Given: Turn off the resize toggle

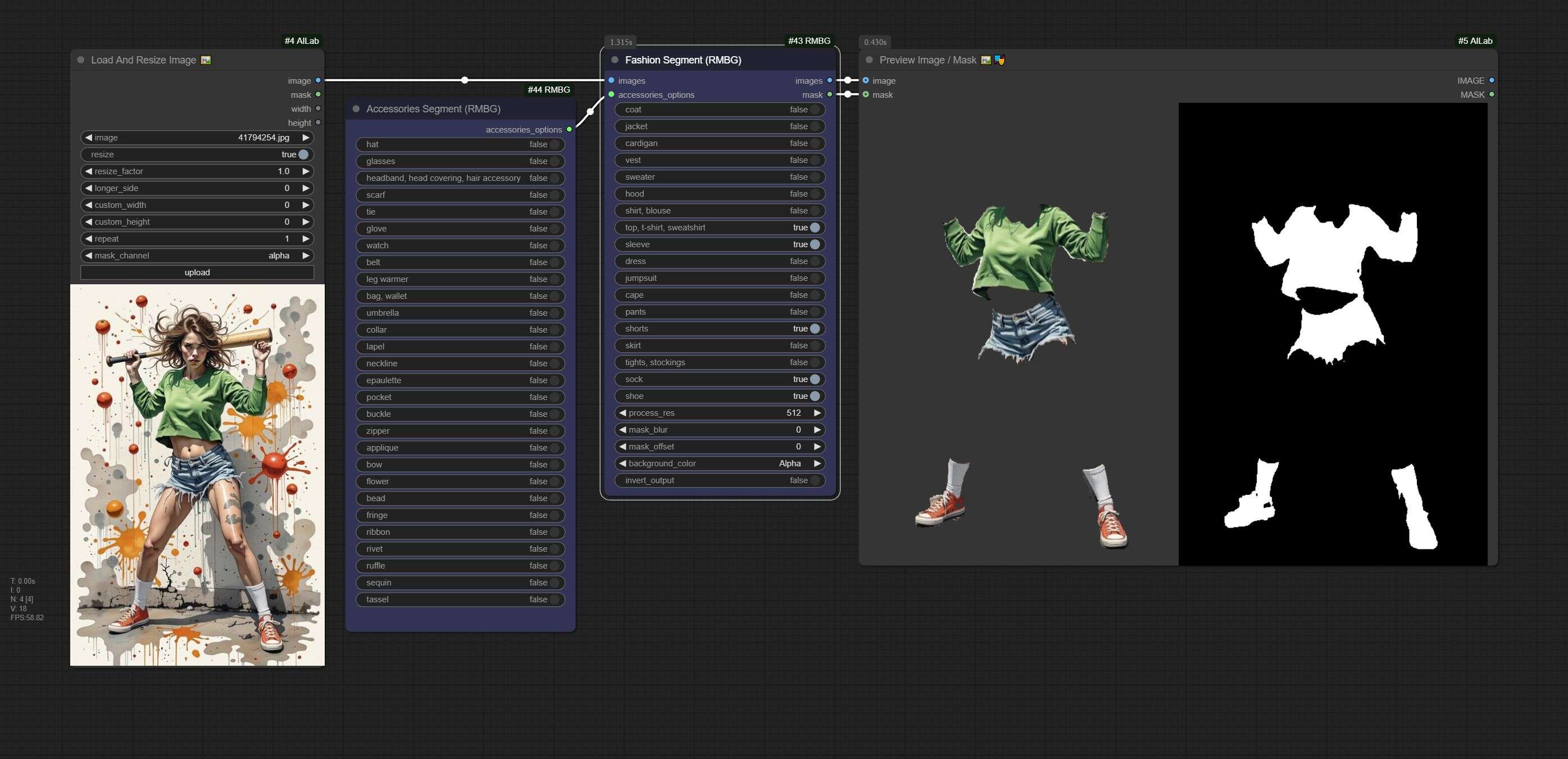Looking at the screenshot, I should 303,154.
